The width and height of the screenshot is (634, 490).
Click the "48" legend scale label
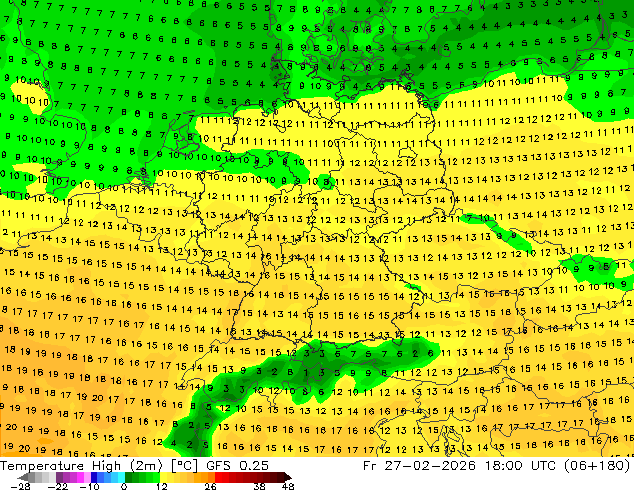tap(288, 486)
